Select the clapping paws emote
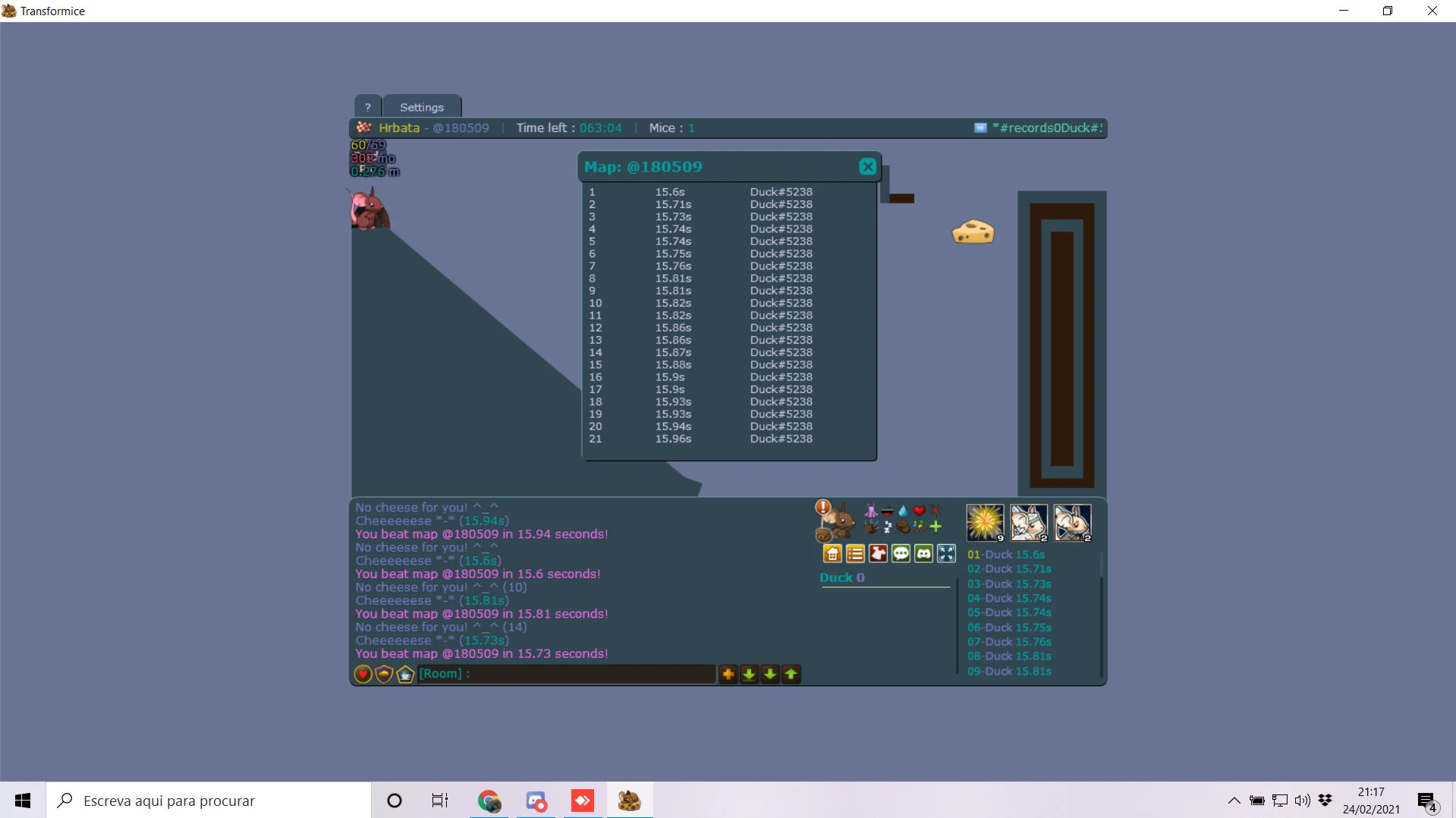1456x818 pixels. coord(871,527)
